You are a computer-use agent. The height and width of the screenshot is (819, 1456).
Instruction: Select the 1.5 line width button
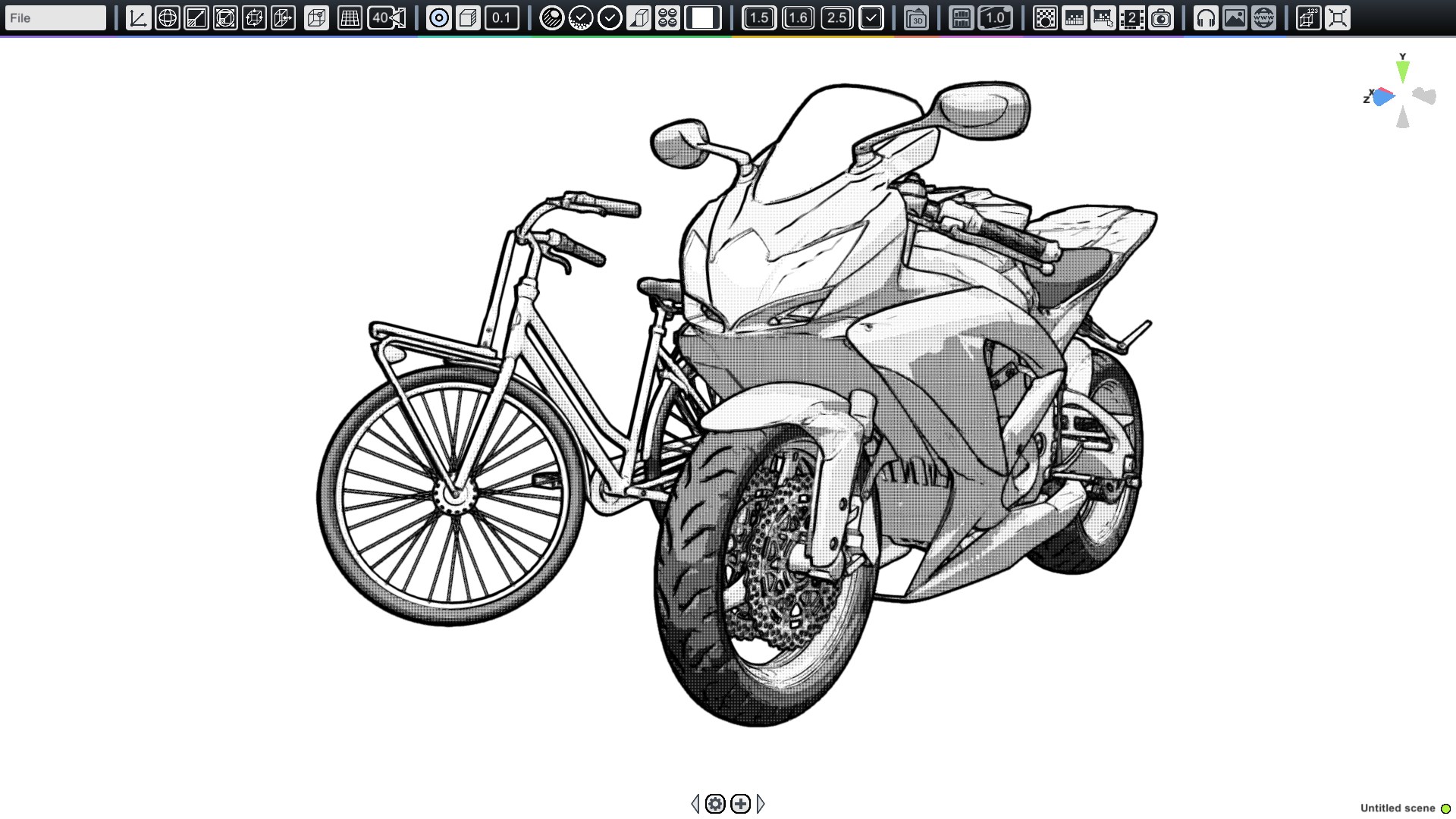(759, 17)
